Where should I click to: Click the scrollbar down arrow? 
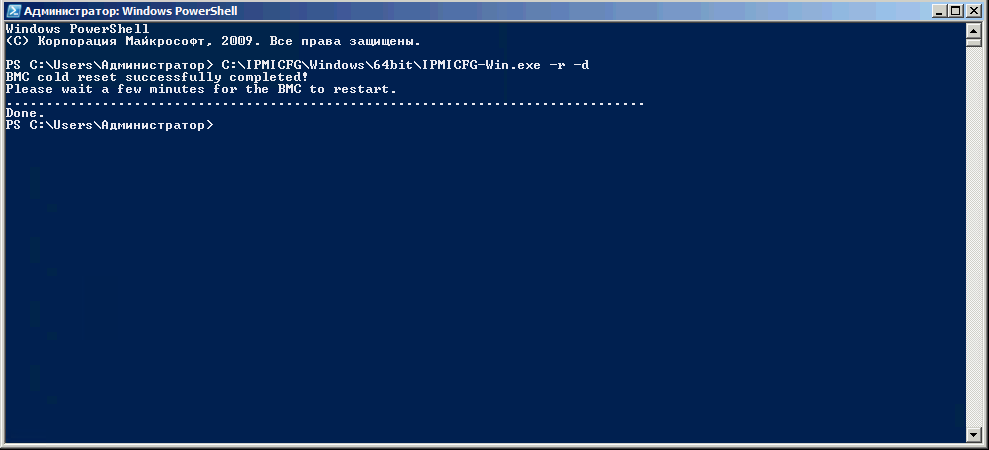tap(974, 435)
